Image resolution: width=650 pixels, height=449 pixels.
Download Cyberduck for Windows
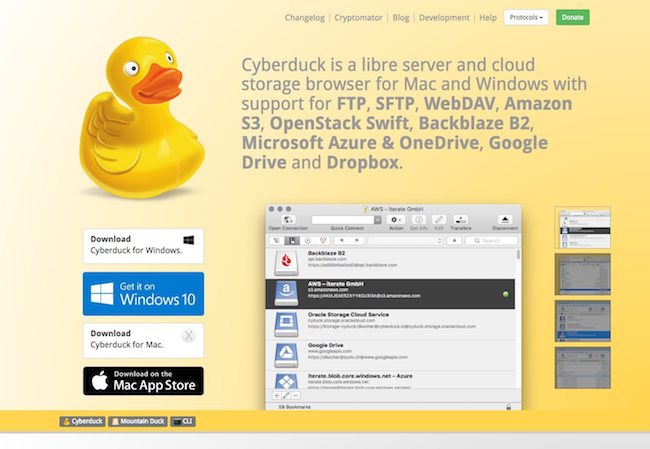point(143,245)
